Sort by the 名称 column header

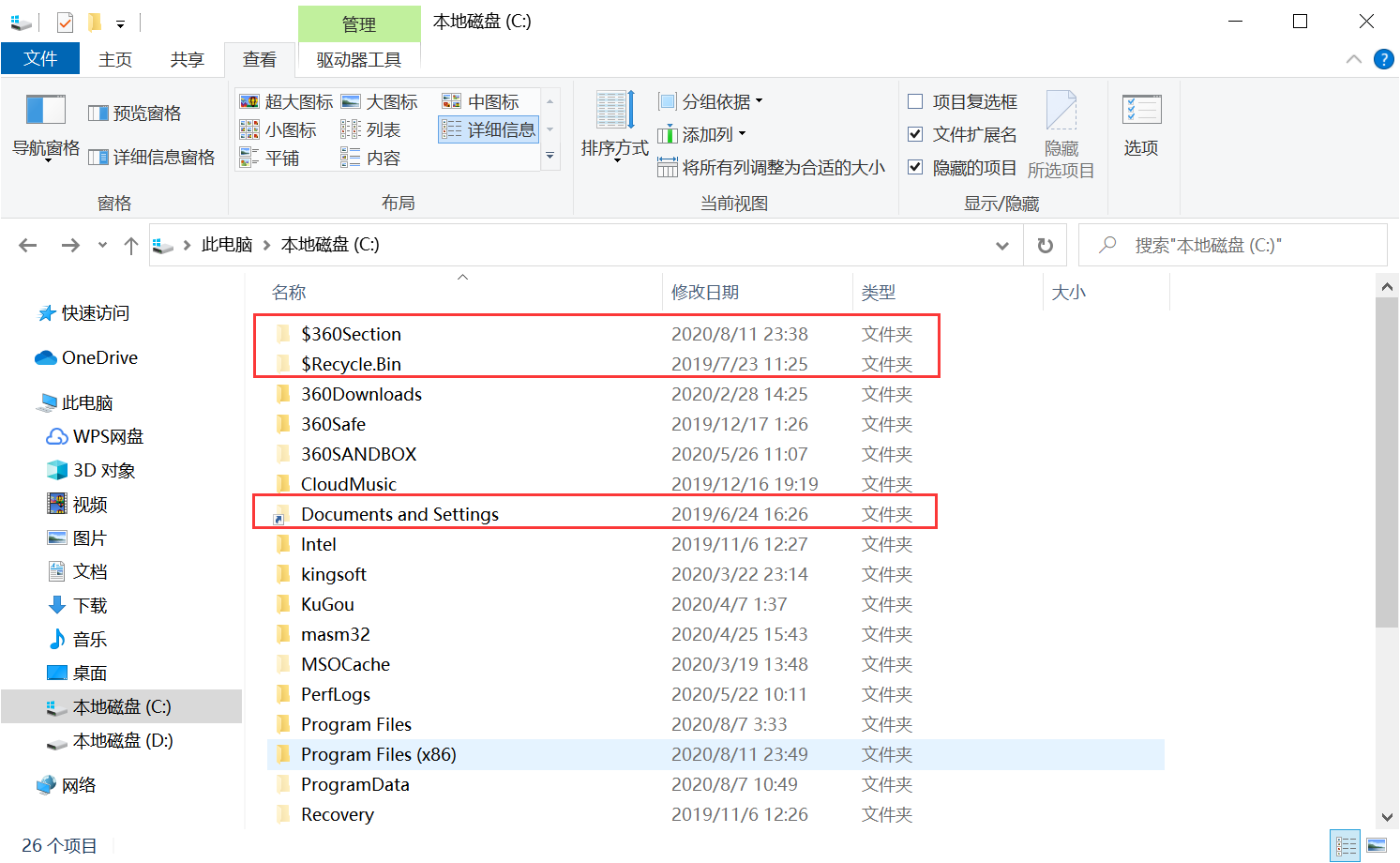coord(462,292)
